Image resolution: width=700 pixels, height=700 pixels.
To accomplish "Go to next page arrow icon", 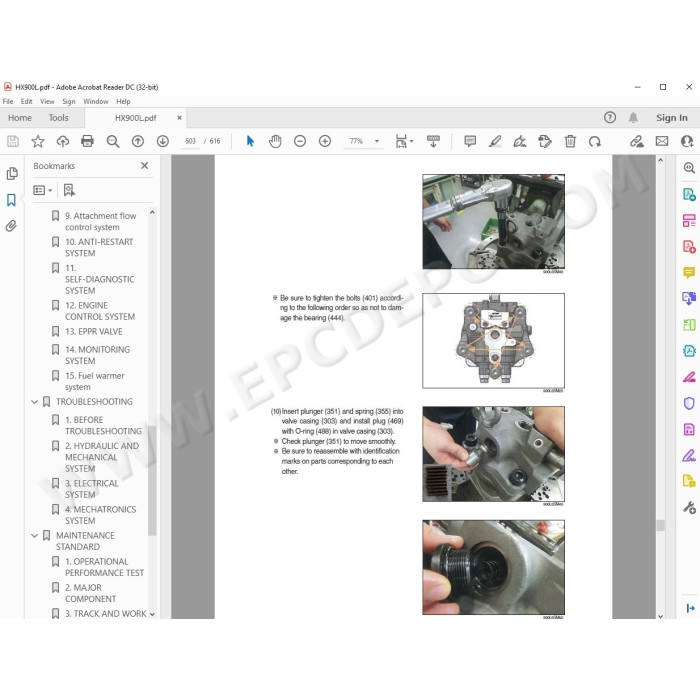I will (163, 142).
